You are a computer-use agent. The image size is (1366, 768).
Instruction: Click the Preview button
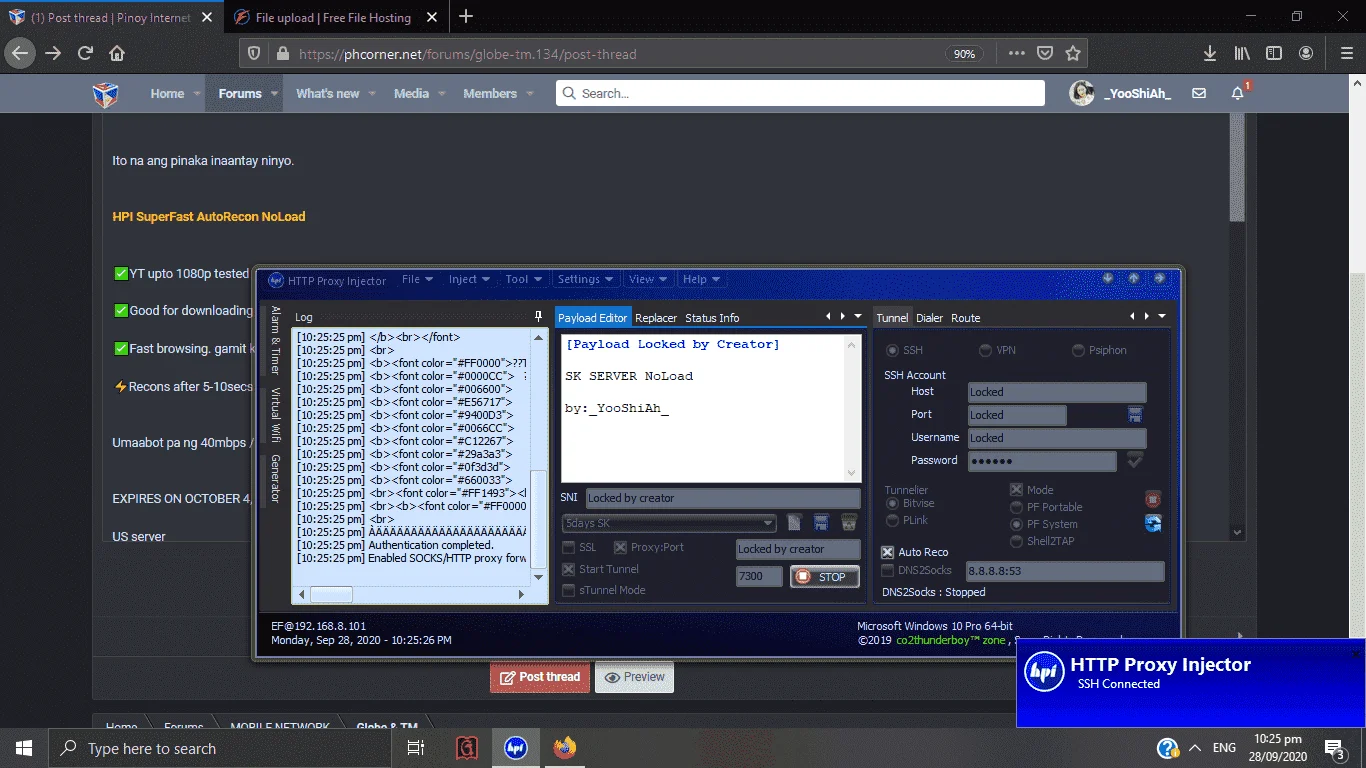coord(634,677)
